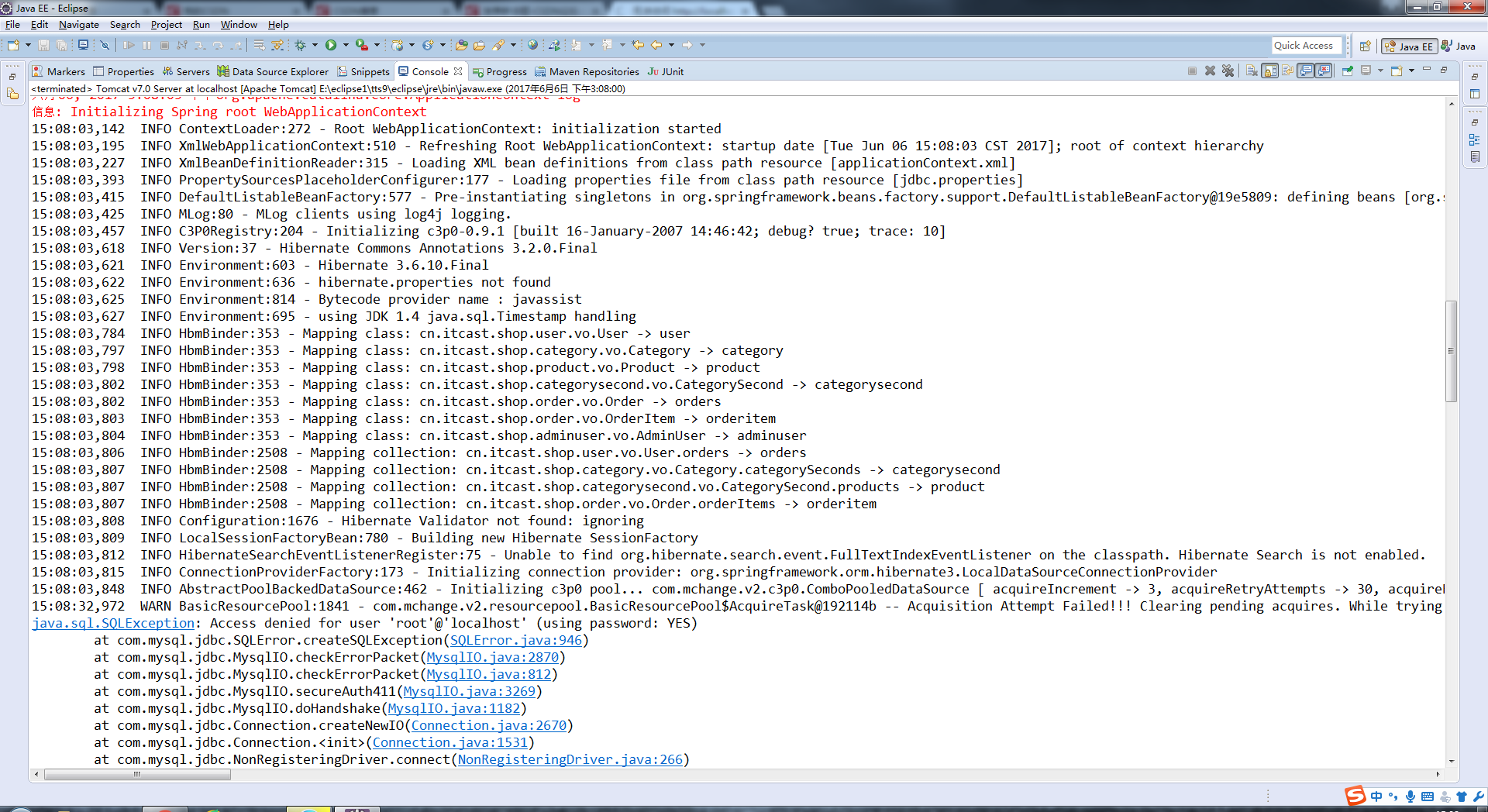Expand the Debug dropdown arrow
This screenshot has height=812, width=1488.
[315, 45]
